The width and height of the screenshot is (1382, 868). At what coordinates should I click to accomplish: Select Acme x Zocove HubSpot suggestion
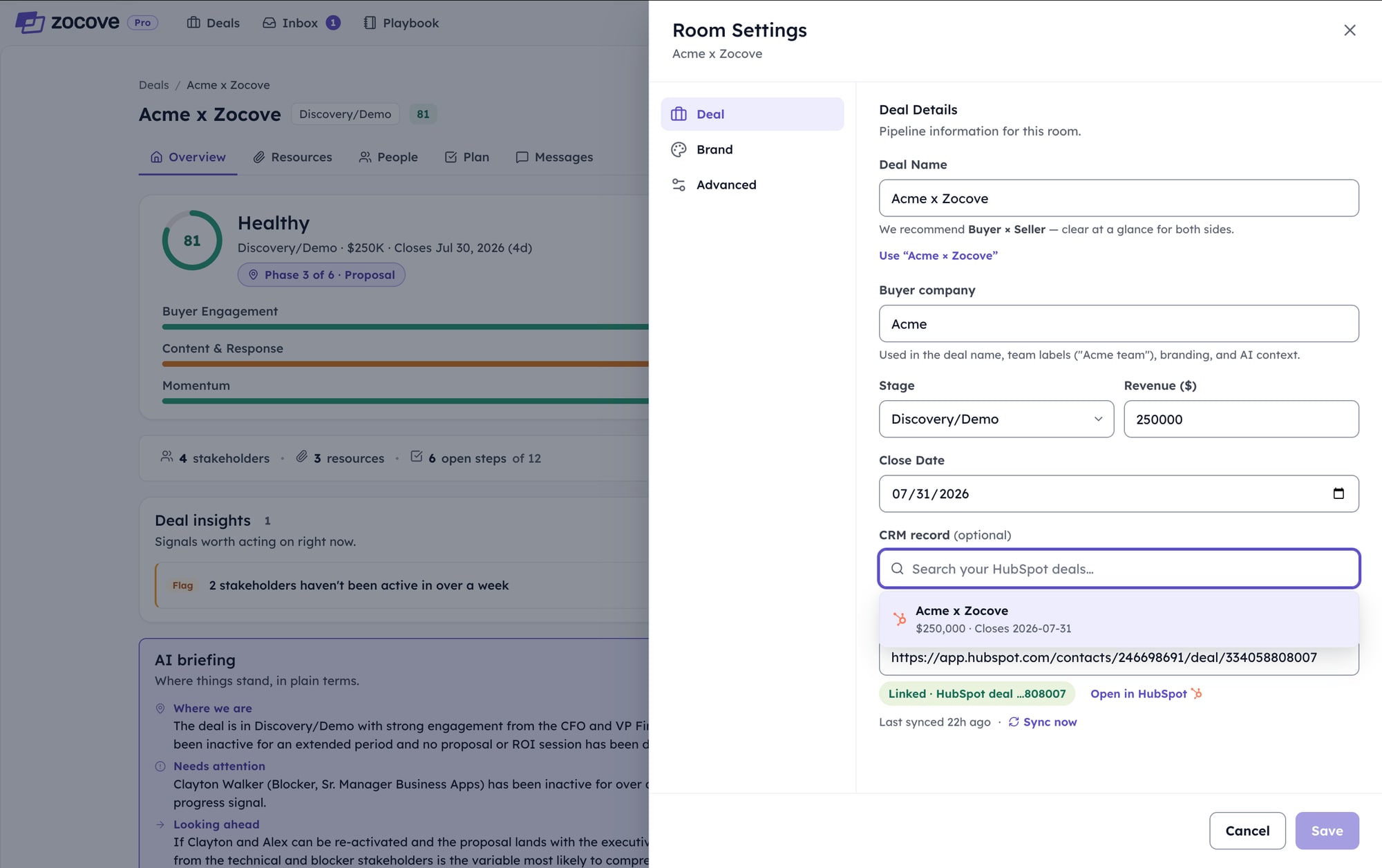pyautogui.click(x=1119, y=619)
